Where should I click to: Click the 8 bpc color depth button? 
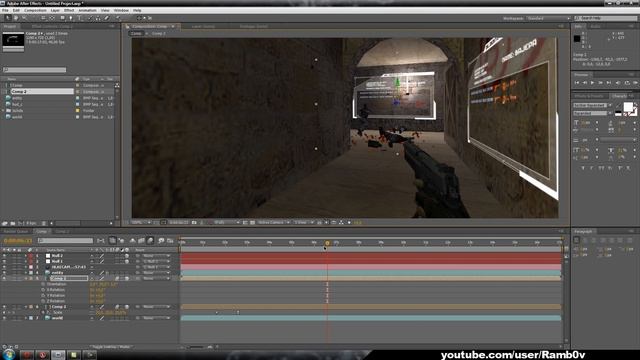(31, 223)
